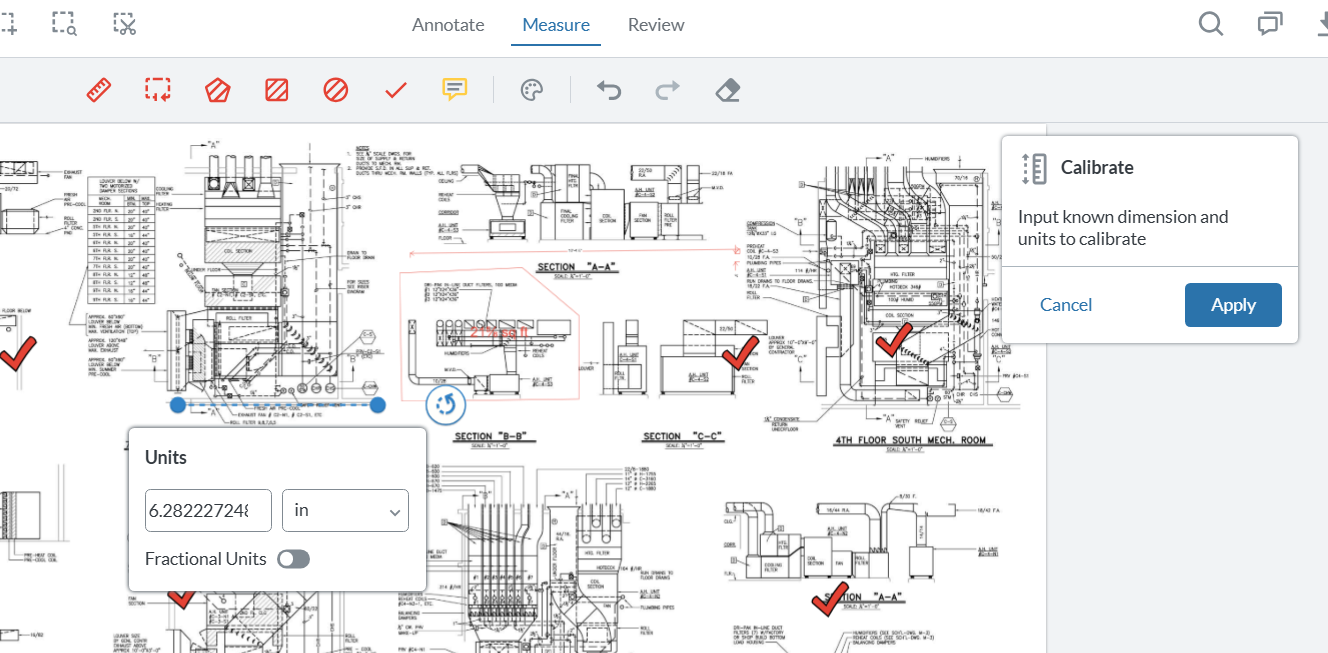Viewport: 1328px width, 653px height.
Task: Select the ruler distance measurement tool
Action: pyautogui.click(x=98, y=90)
